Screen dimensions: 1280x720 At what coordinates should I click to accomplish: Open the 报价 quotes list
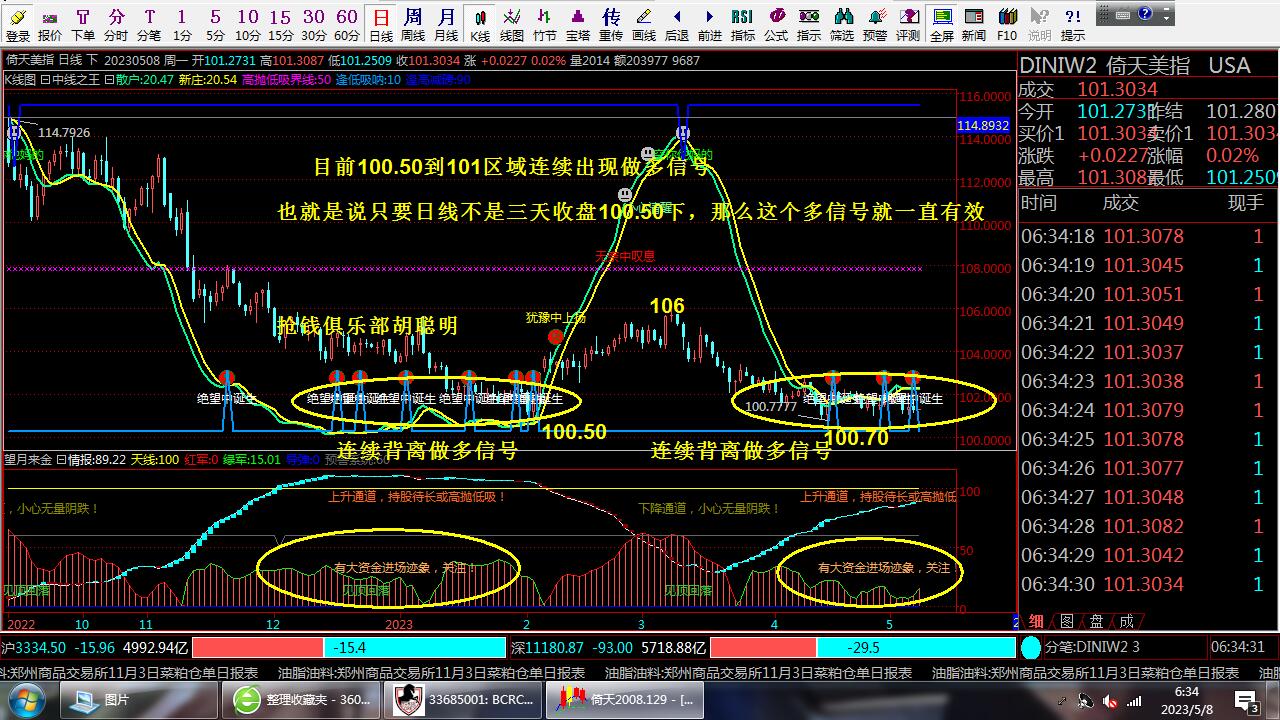tap(49, 23)
